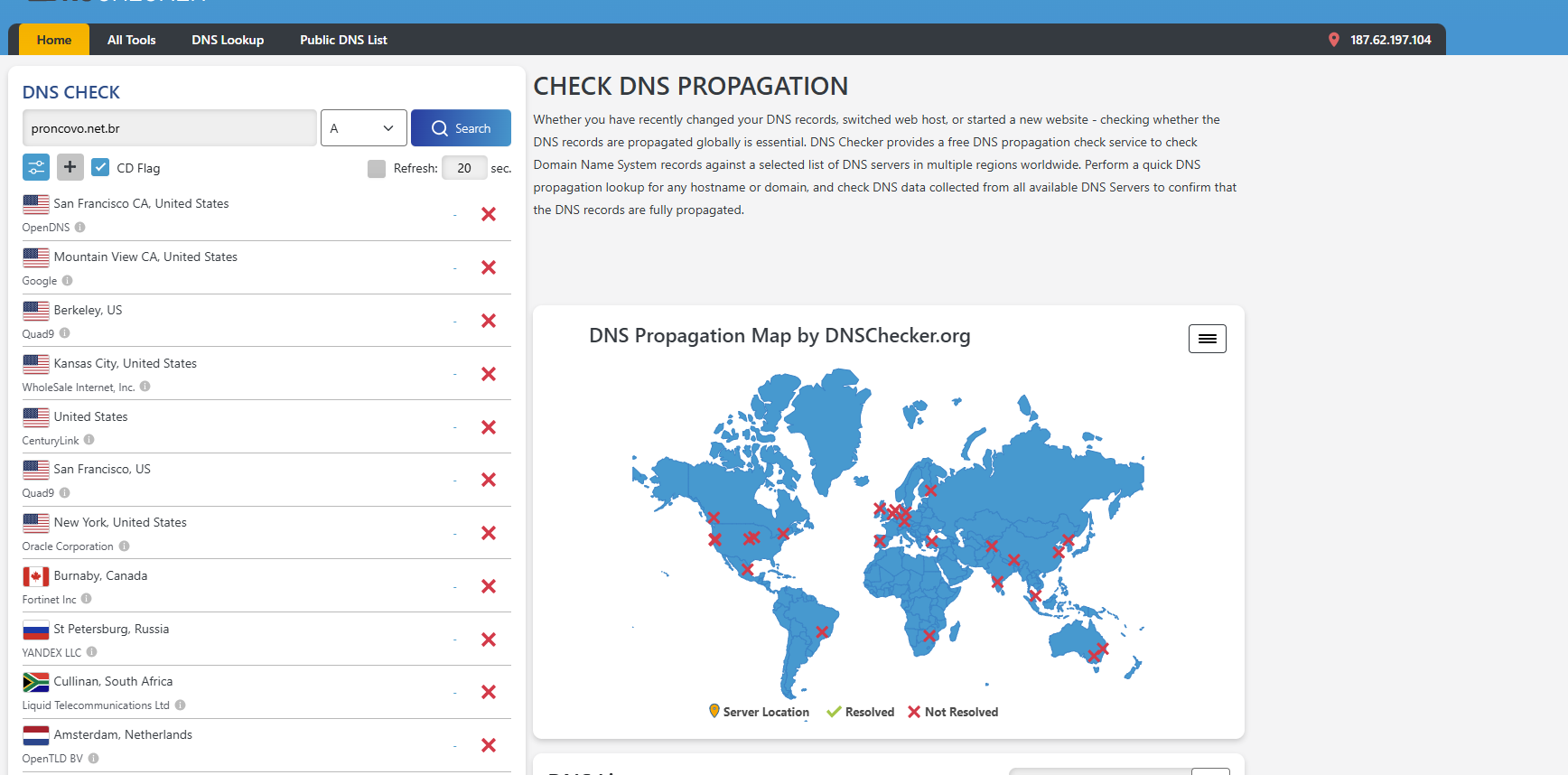Click the red X status for Cullinan, South Africa

[x=489, y=692]
